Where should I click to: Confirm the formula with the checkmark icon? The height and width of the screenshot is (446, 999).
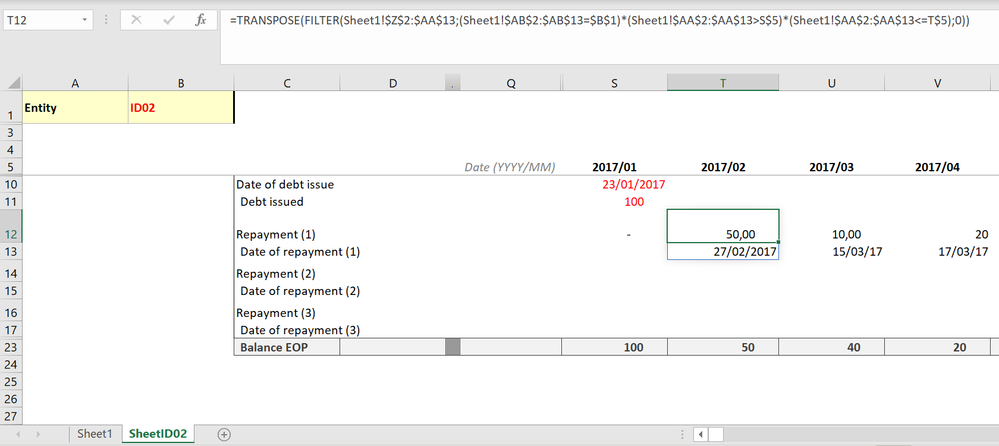click(x=169, y=20)
